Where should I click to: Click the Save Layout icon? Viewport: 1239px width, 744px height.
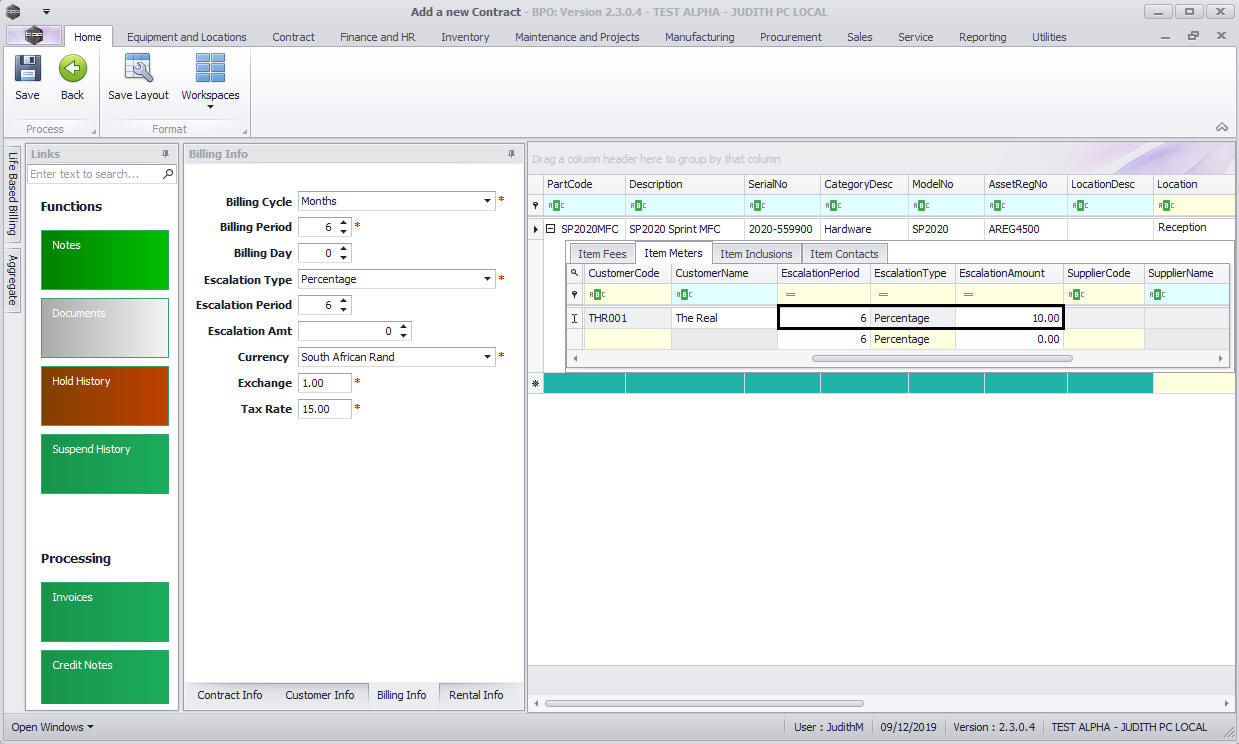pos(138,70)
